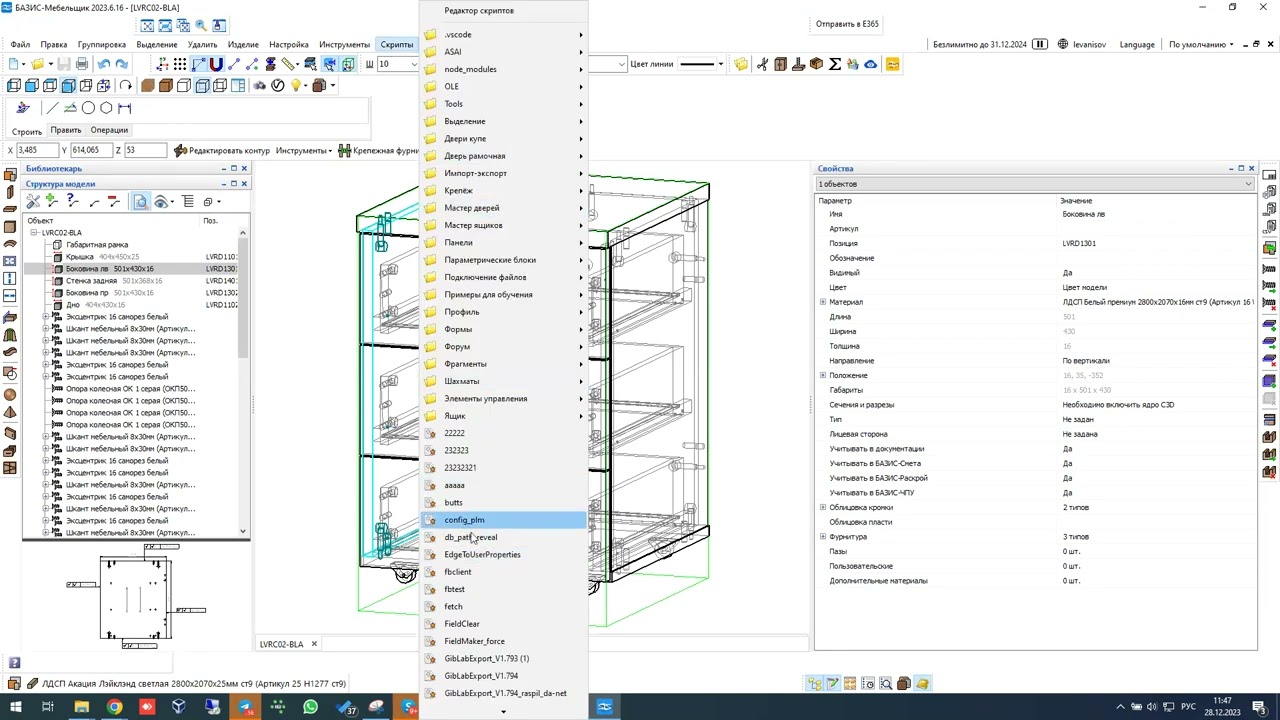The image size is (1280, 720).
Task: Select the line drawing tool
Action: tap(52, 108)
